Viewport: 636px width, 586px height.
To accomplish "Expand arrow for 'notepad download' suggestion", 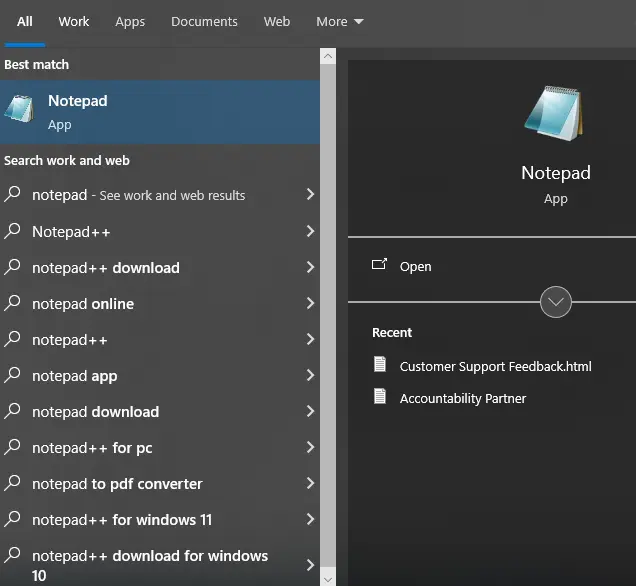I will pyautogui.click(x=310, y=411).
